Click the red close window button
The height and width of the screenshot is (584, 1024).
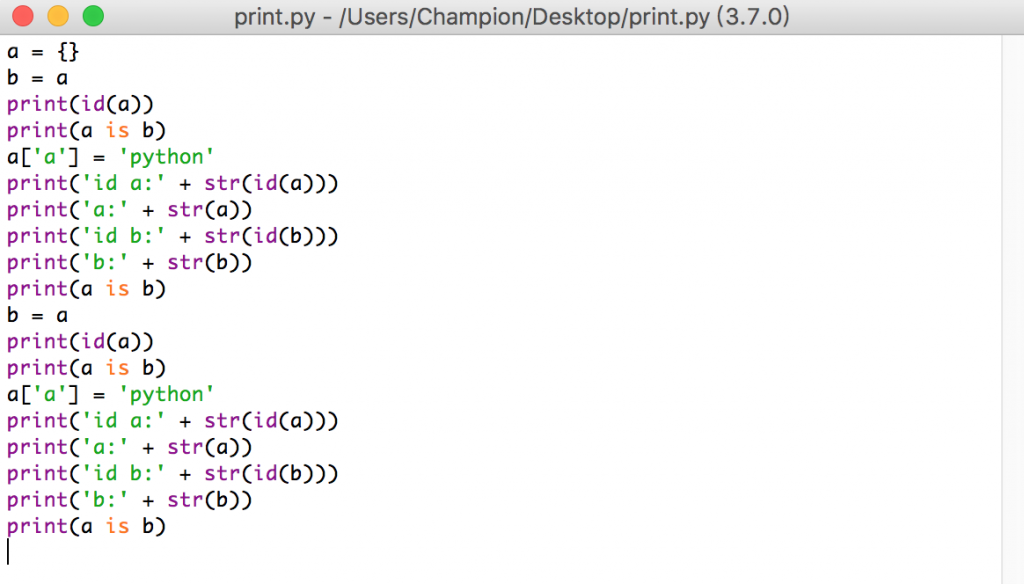coord(23,16)
